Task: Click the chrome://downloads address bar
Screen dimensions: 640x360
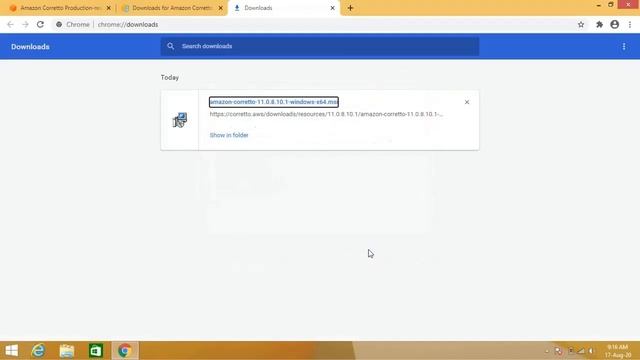Action: [x=318, y=24]
